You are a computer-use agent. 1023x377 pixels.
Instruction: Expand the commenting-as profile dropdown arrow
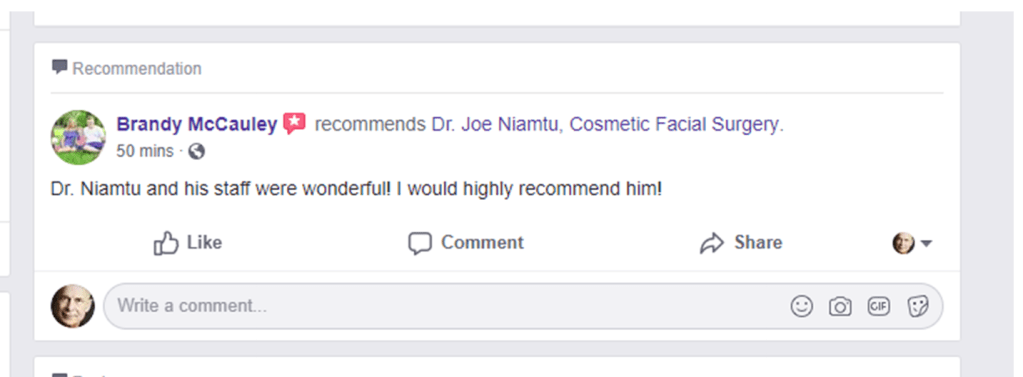click(x=926, y=244)
